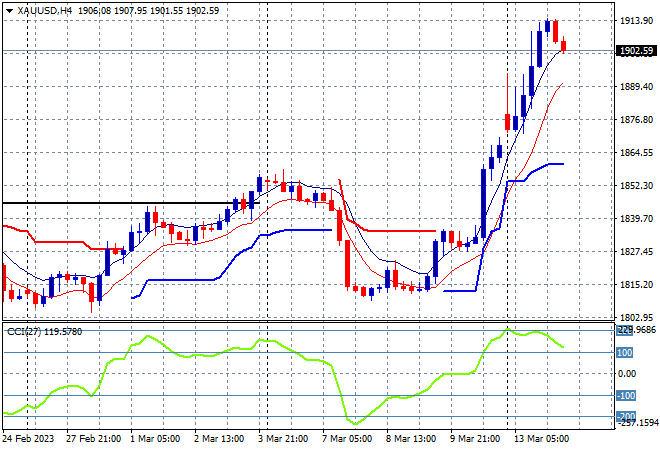Select the XAUUSD,H4 symbol title text
This screenshot has width=660, height=450.
click(45, 11)
